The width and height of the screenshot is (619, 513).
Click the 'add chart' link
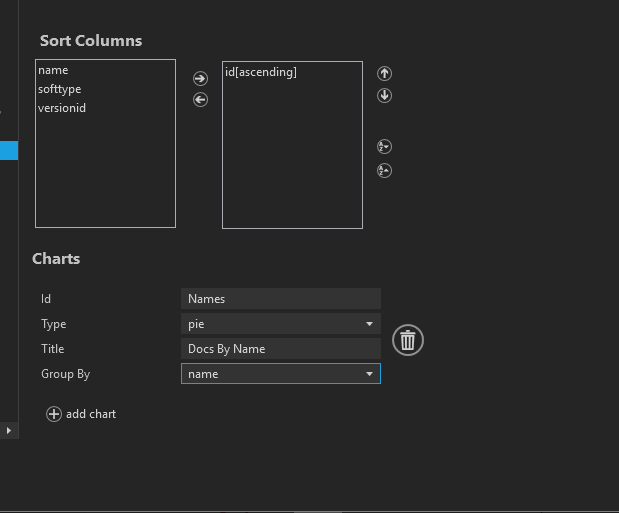pyautogui.click(x=91, y=414)
